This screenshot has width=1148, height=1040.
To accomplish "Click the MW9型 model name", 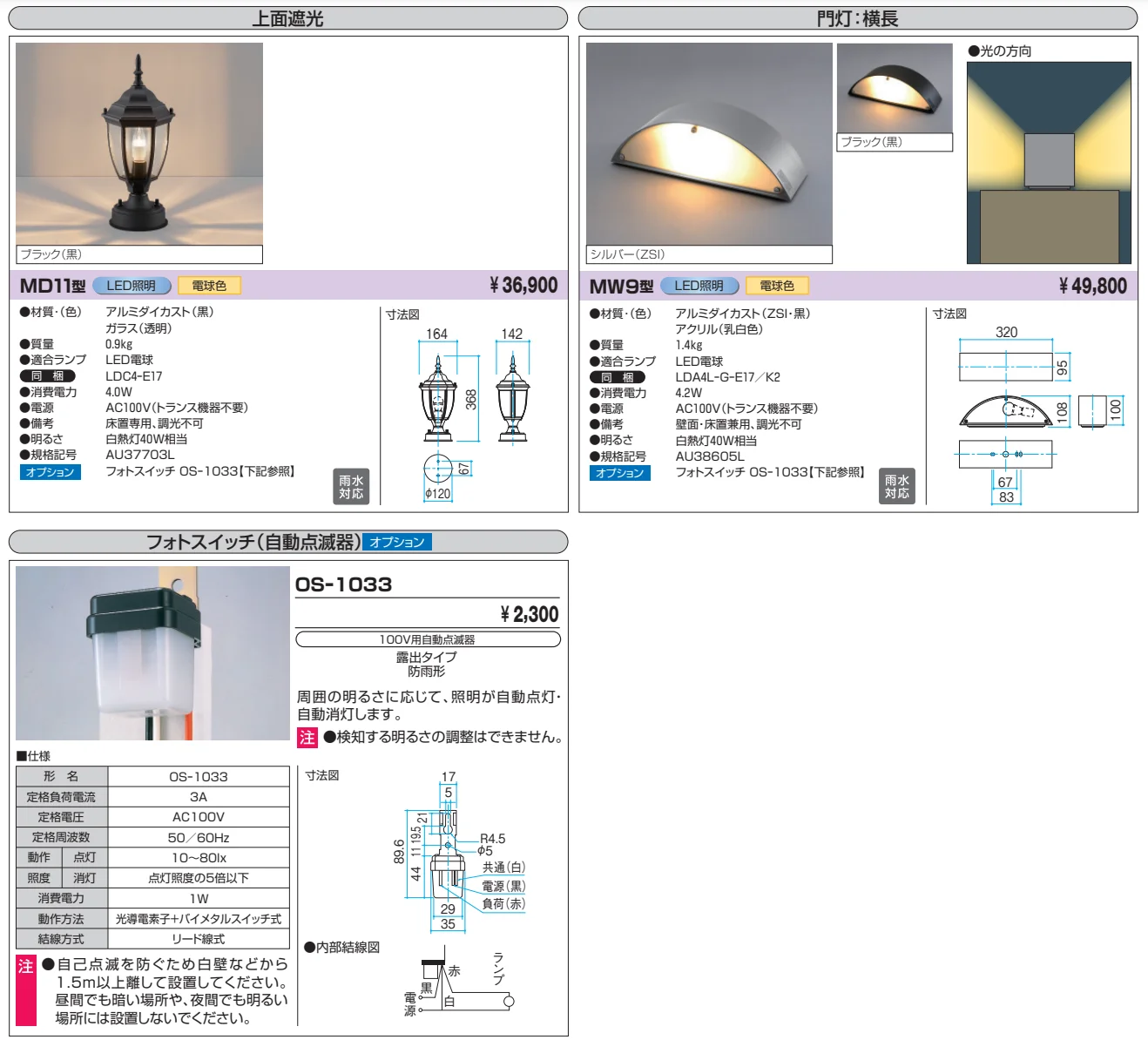I will click(x=621, y=287).
